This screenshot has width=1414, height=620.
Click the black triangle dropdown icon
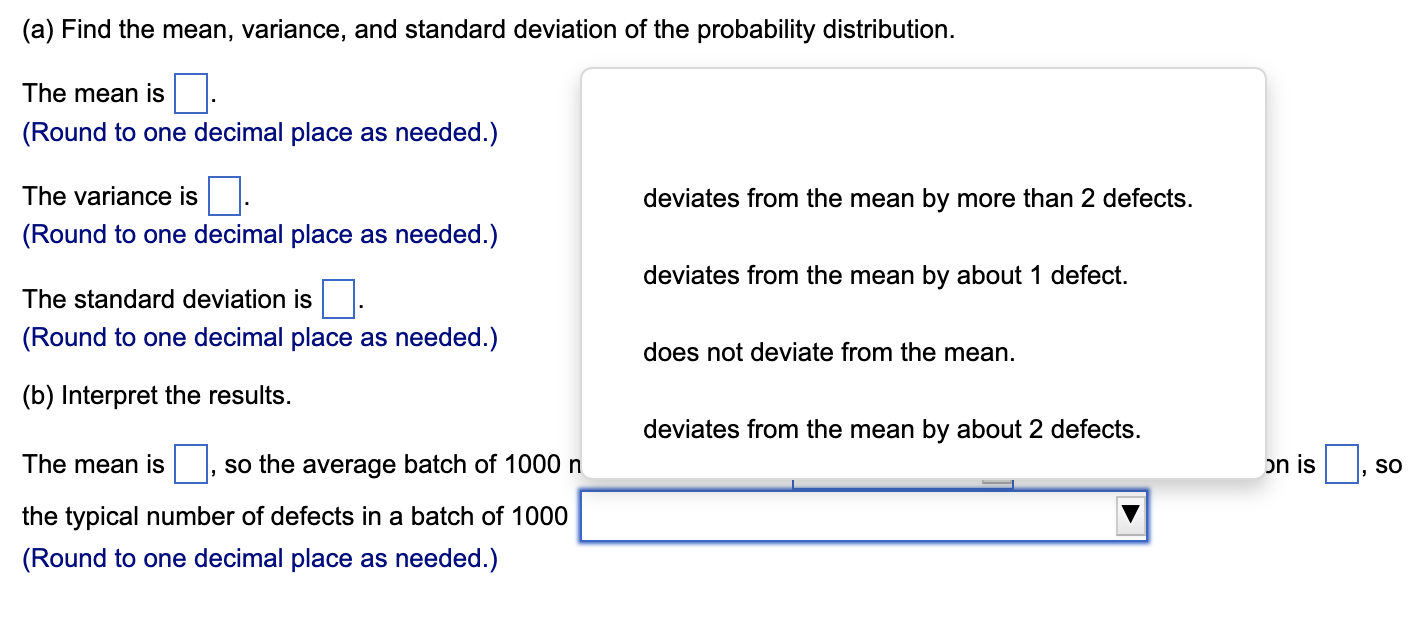pos(1131,516)
